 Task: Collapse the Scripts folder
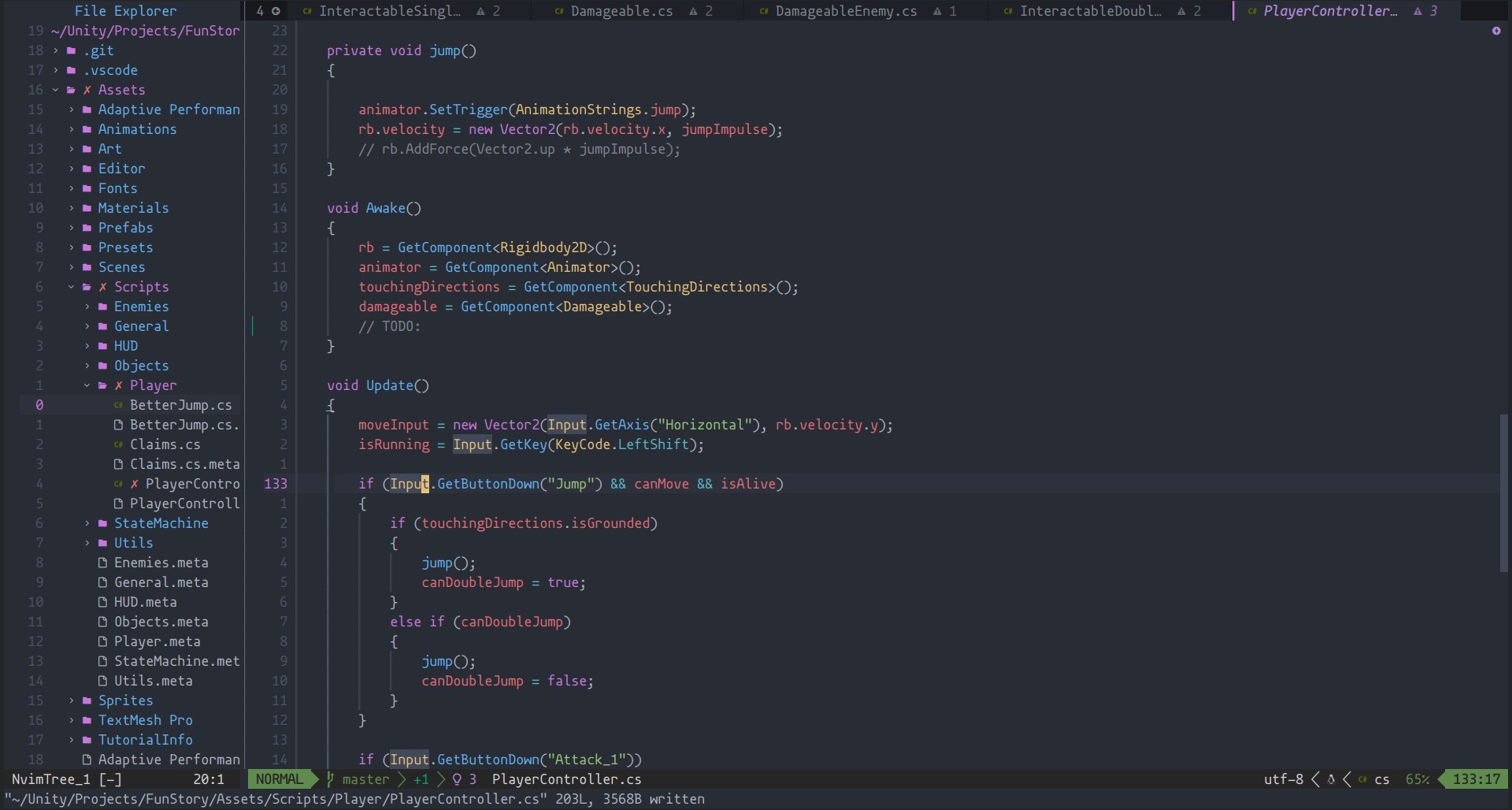(72, 287)
